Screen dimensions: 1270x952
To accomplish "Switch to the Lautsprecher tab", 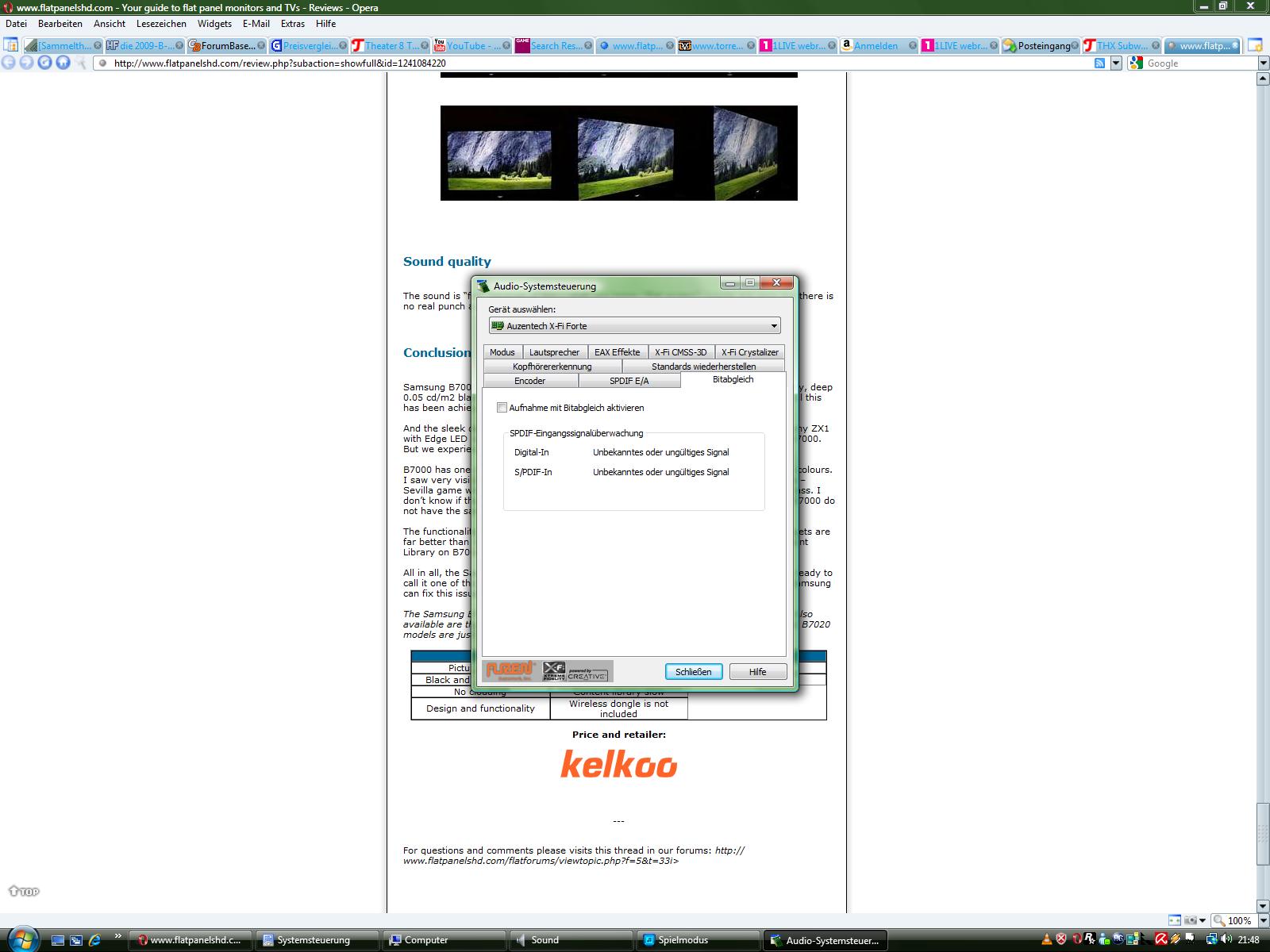I will click(554, 352).
